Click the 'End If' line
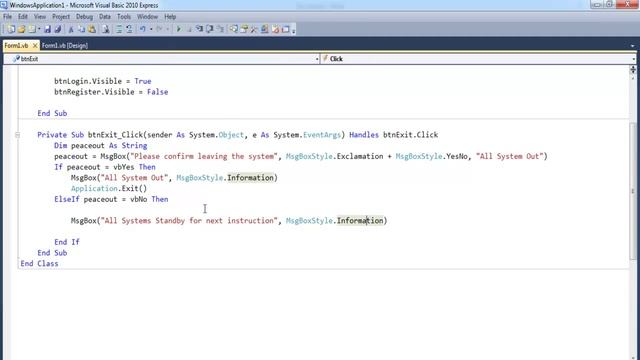640x360 pixels. tap(67, 242)
